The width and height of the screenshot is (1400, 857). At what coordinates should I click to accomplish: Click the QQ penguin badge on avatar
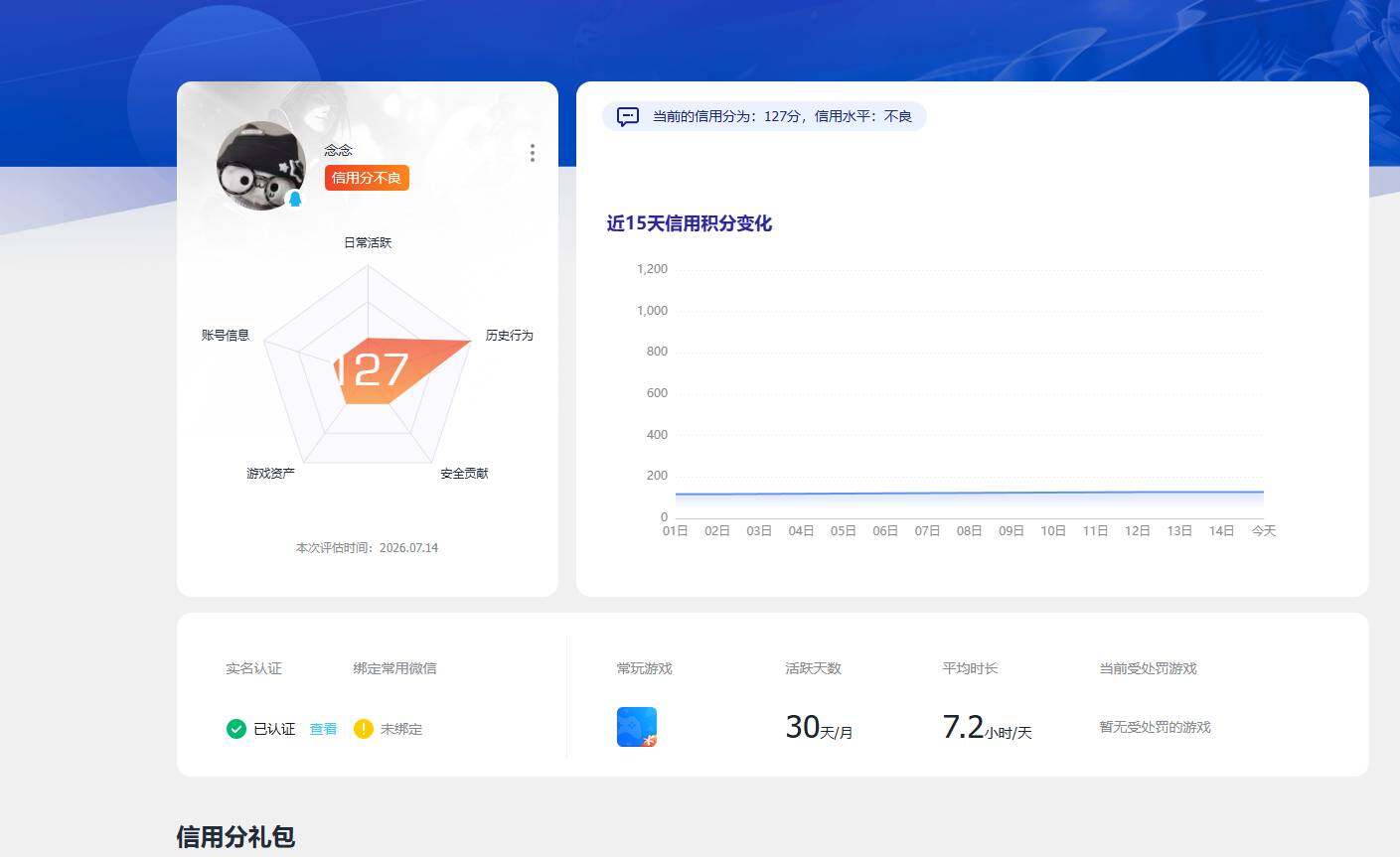point(295,199)
